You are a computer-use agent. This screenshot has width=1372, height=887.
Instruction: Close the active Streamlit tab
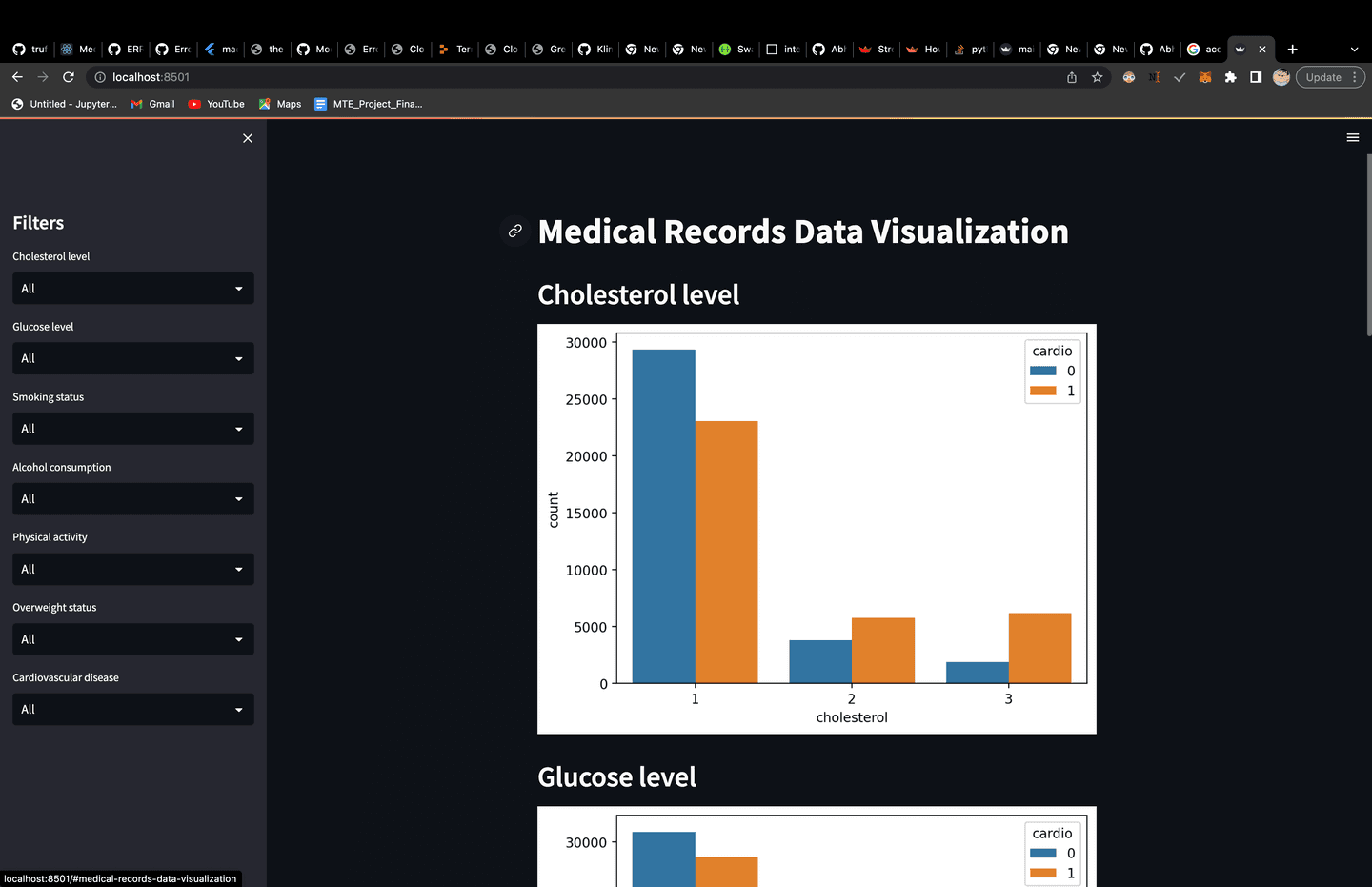pos(1262,49)
